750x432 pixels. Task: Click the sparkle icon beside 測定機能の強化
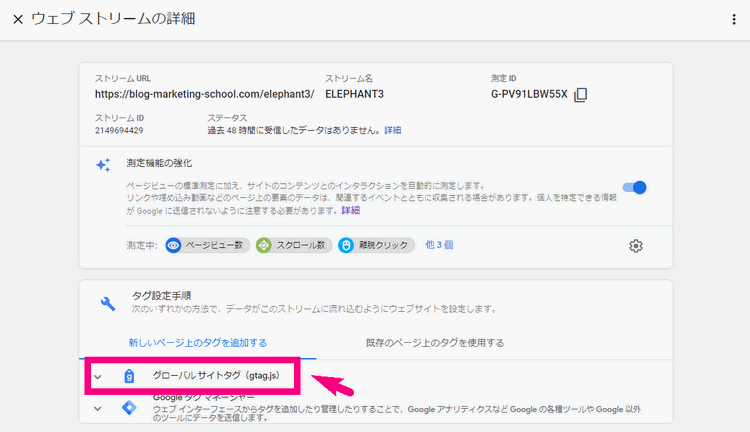tap(103, 165)
